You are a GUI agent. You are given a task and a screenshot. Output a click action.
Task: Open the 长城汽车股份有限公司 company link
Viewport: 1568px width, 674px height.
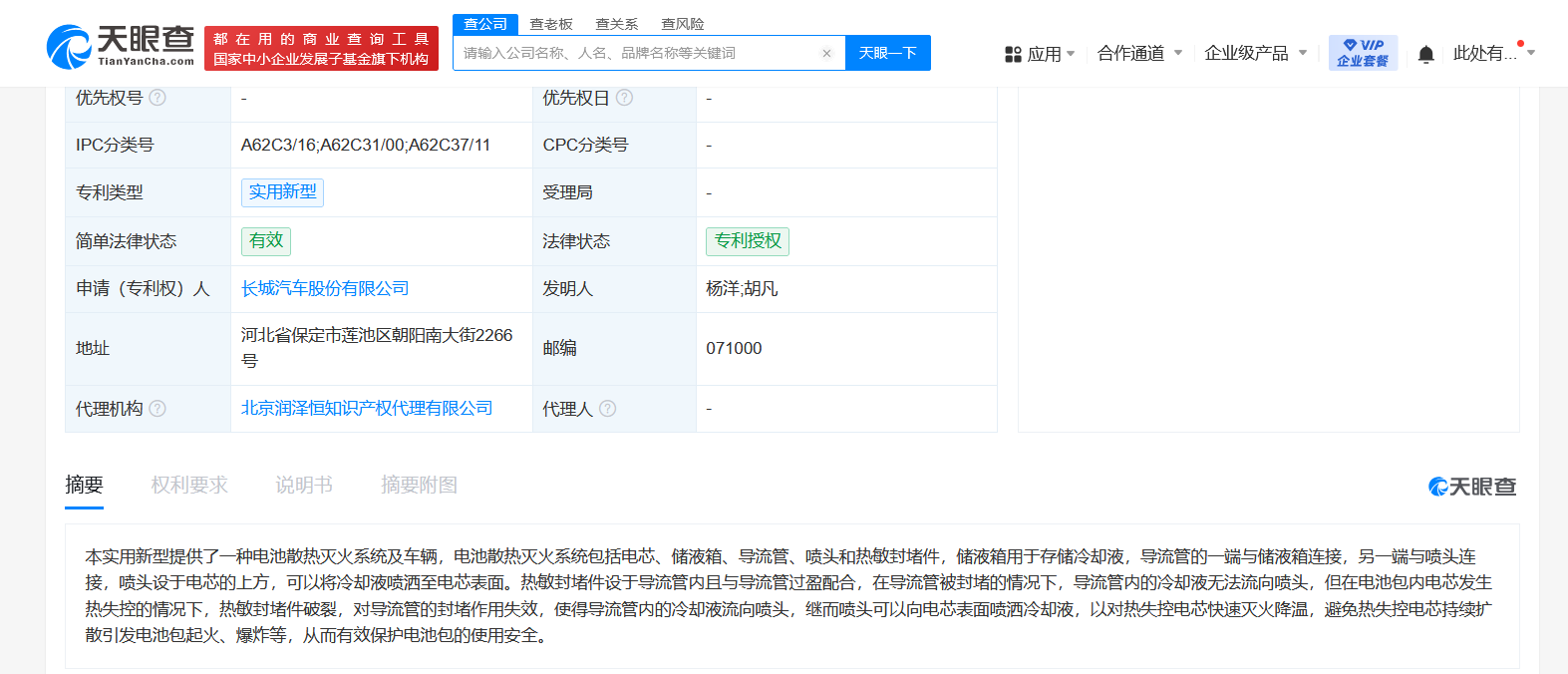pos(325,288)
